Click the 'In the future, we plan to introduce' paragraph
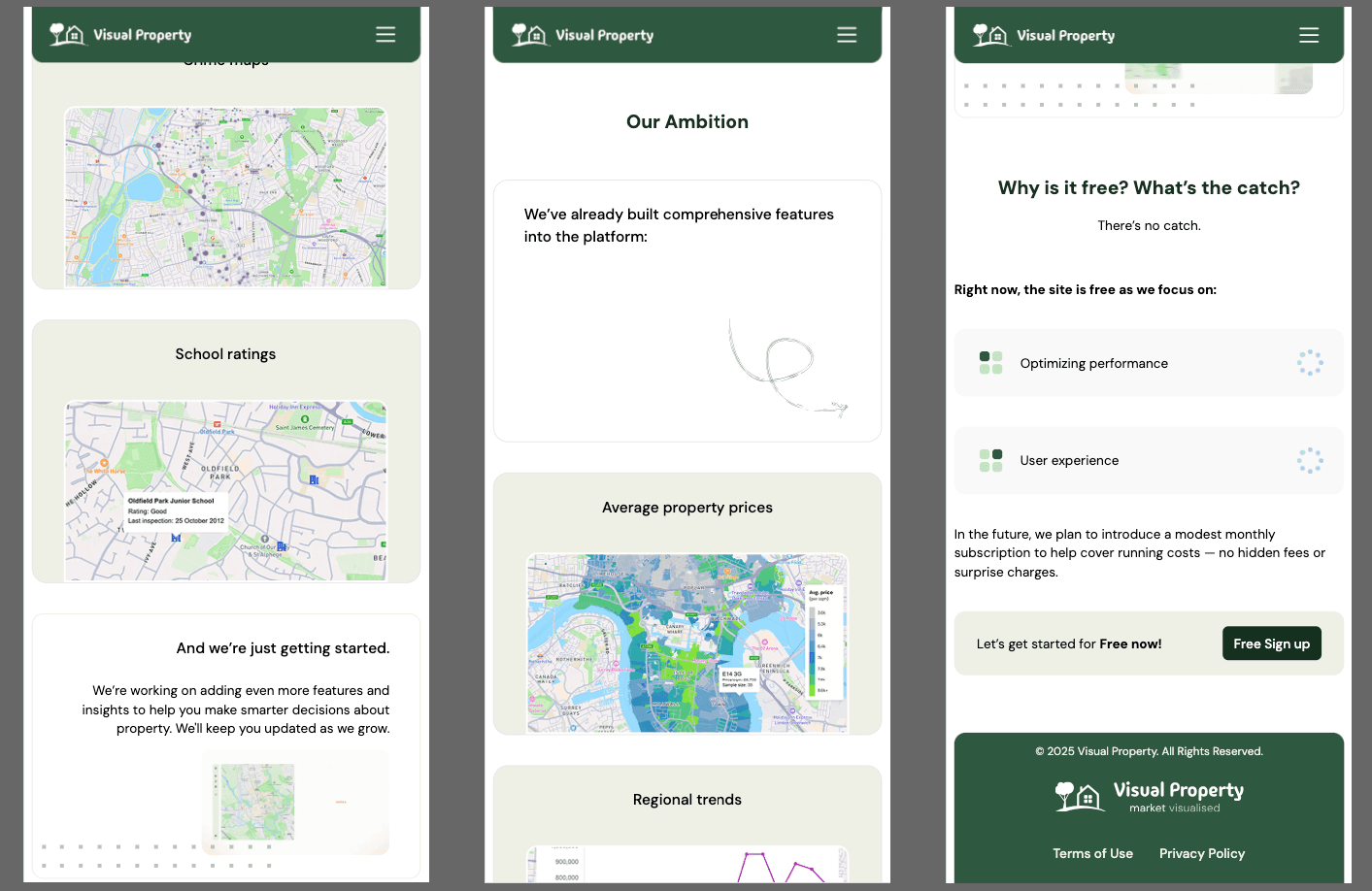This screenshot has height=891, width=1372. (x=1140, y=553)
